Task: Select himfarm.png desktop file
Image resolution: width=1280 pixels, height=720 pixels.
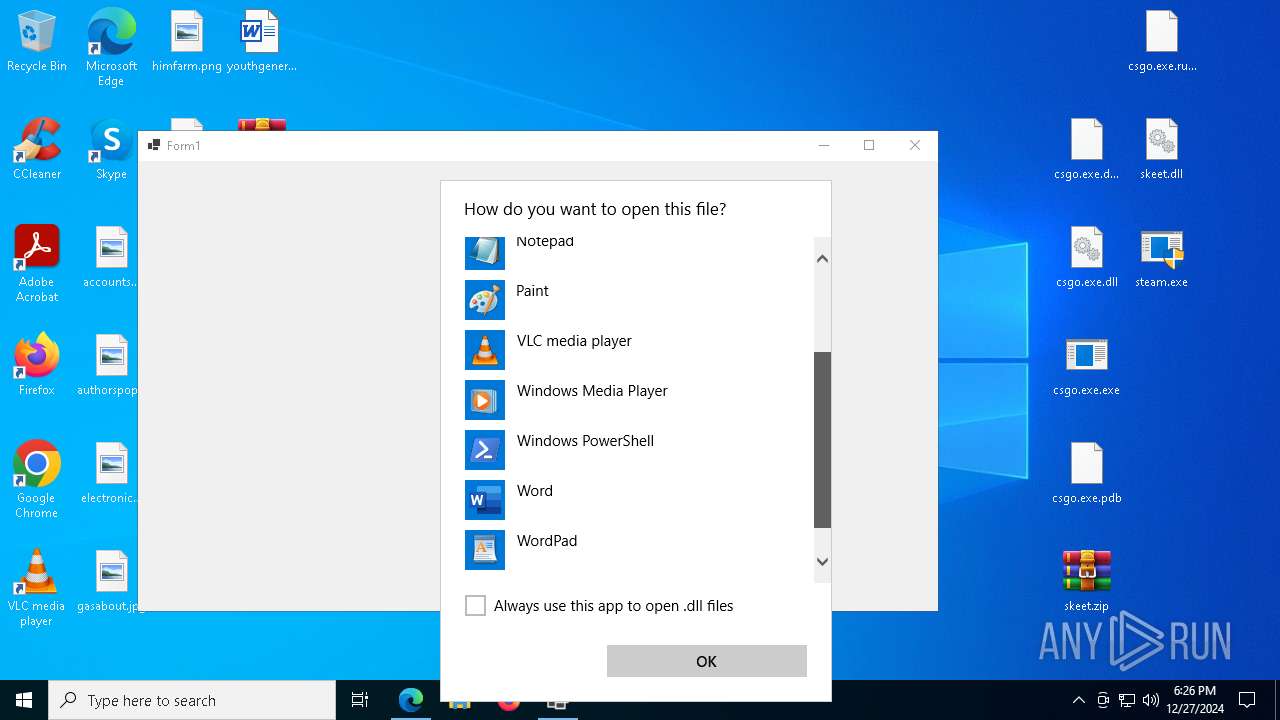Action: coord(187,42)
